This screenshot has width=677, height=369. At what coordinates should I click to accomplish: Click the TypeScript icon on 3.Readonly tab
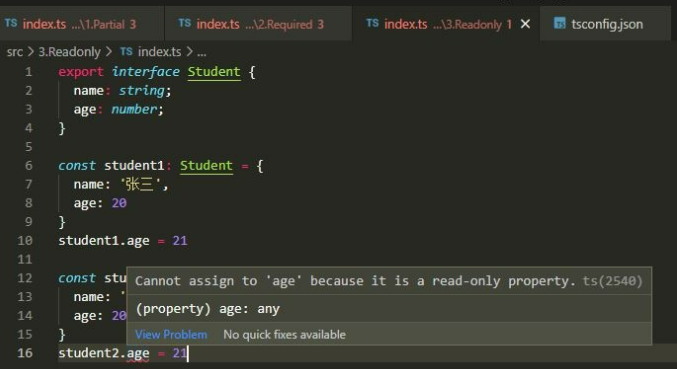[x=373, y=23]
